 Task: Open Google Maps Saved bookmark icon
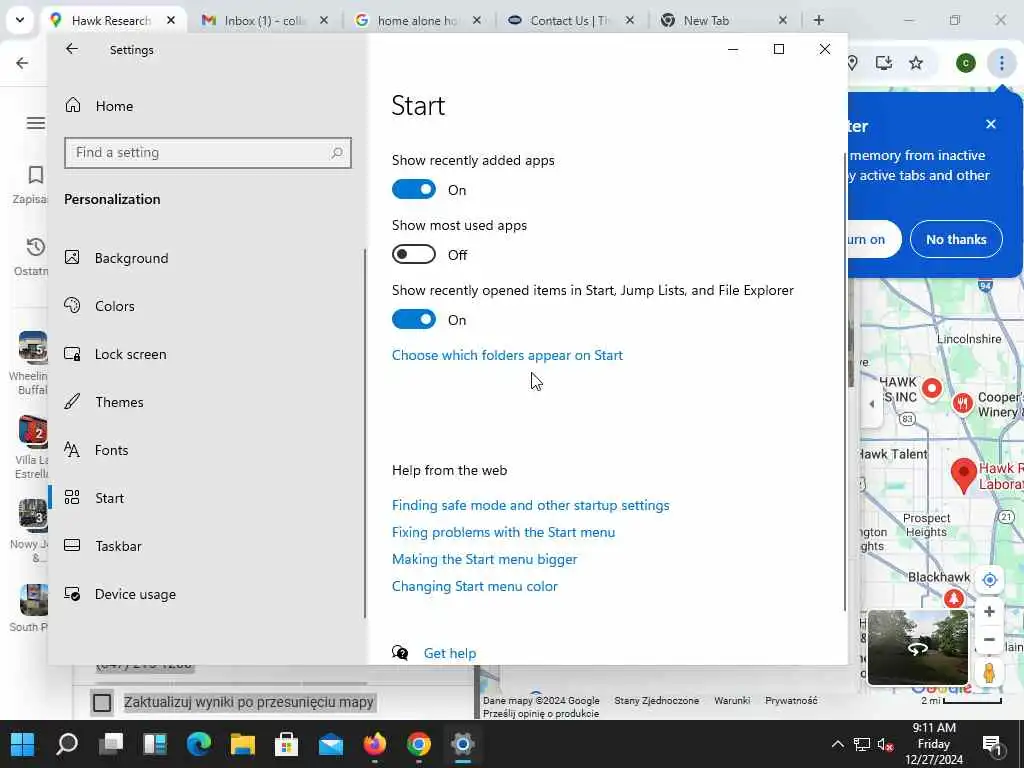(x=35, y=174)
